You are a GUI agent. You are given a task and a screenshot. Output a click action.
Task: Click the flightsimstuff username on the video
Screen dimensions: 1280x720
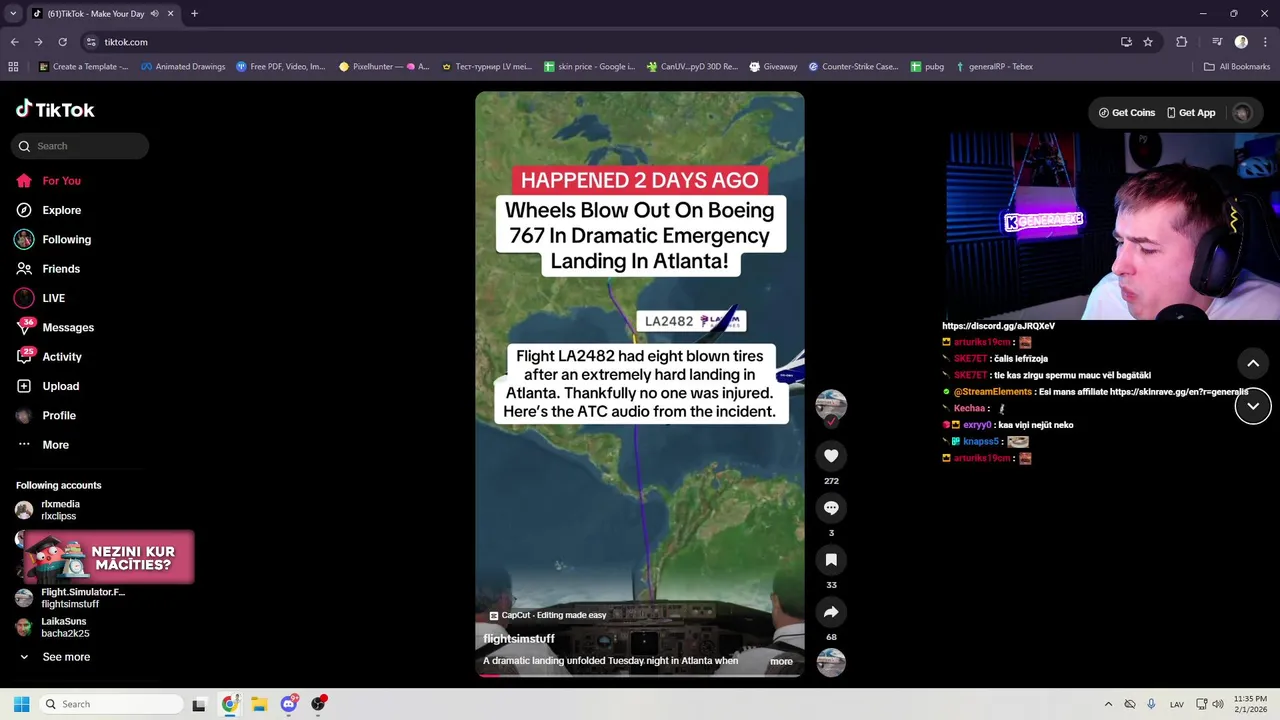coord(518,639)
